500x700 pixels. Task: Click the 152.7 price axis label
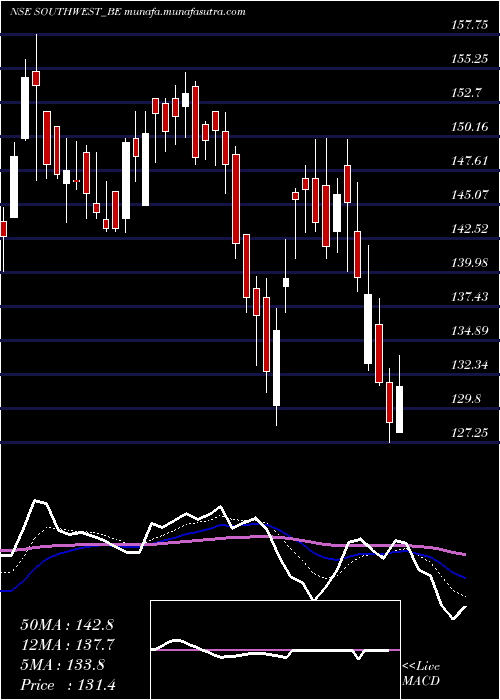(x=467, y=93)
